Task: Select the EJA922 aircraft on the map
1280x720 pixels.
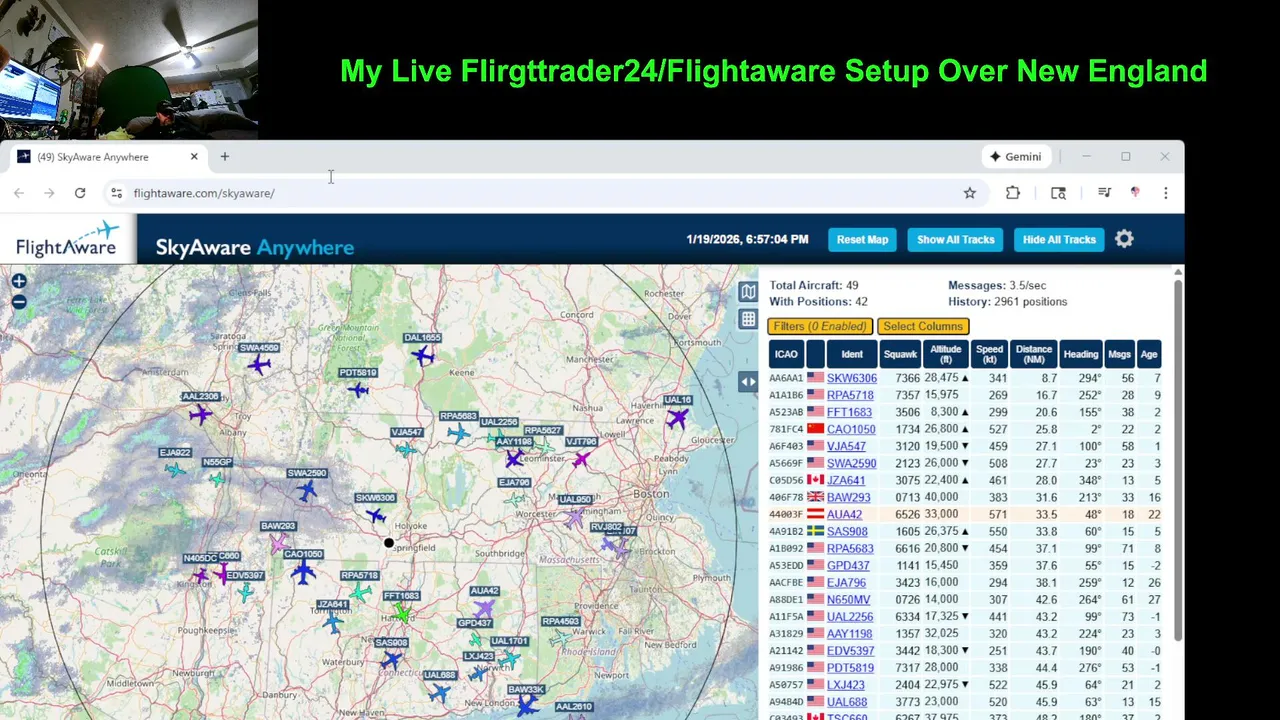Action: click(176, 469)
